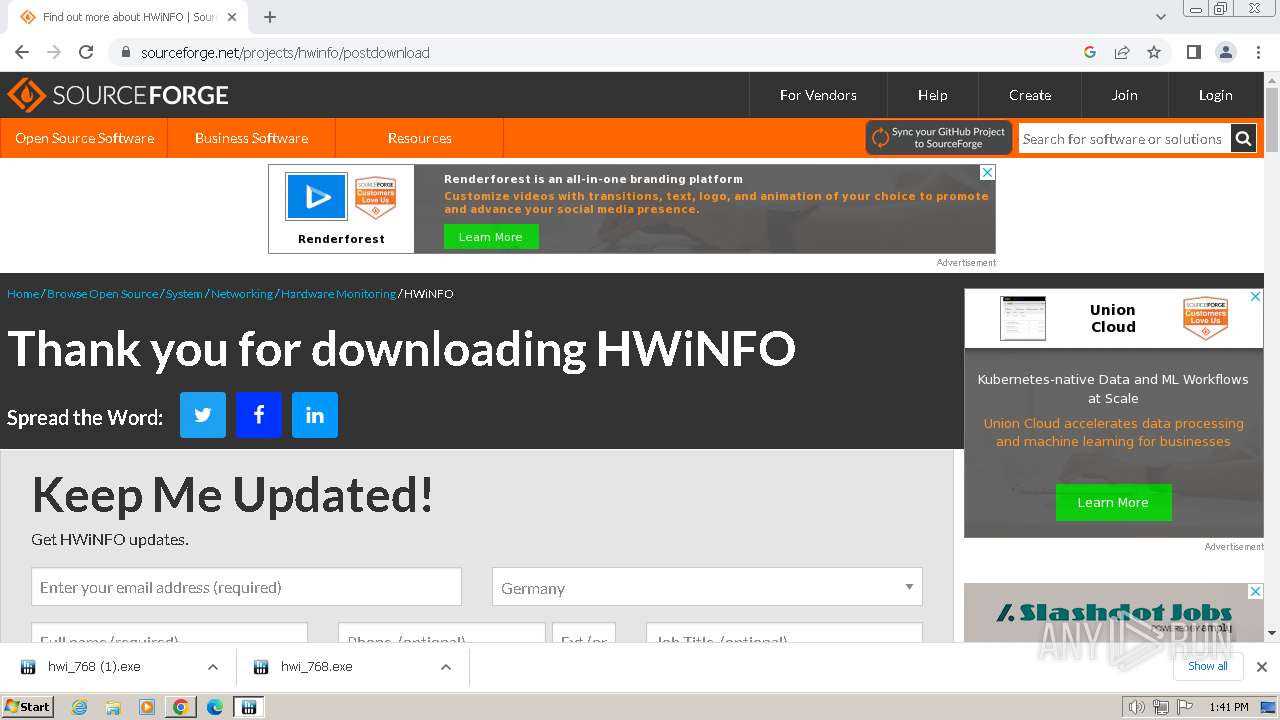Viewport: 1280px width, 720px height.
Task: Click Learn More on Union Cloud ad
Action: click(x=1113, y=502)
